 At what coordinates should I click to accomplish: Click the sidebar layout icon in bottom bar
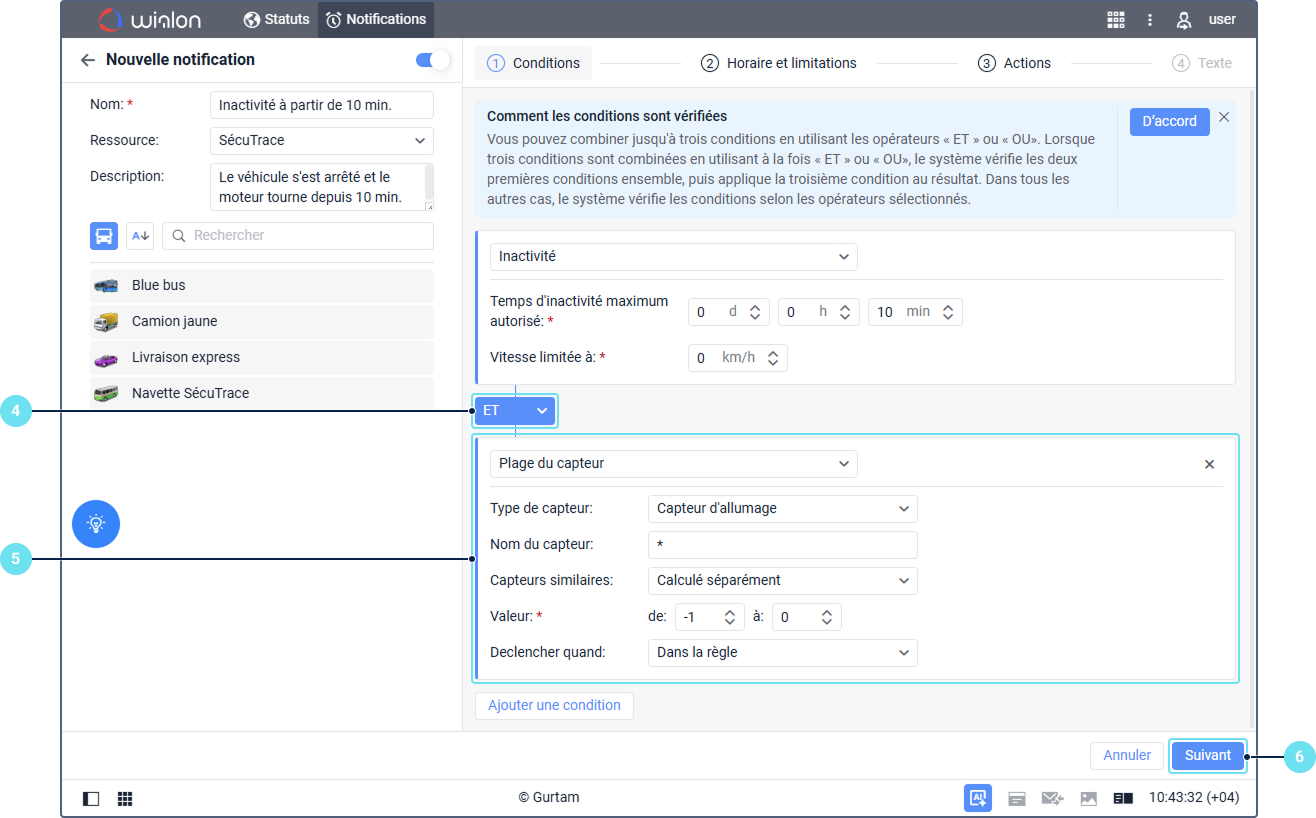91,798
